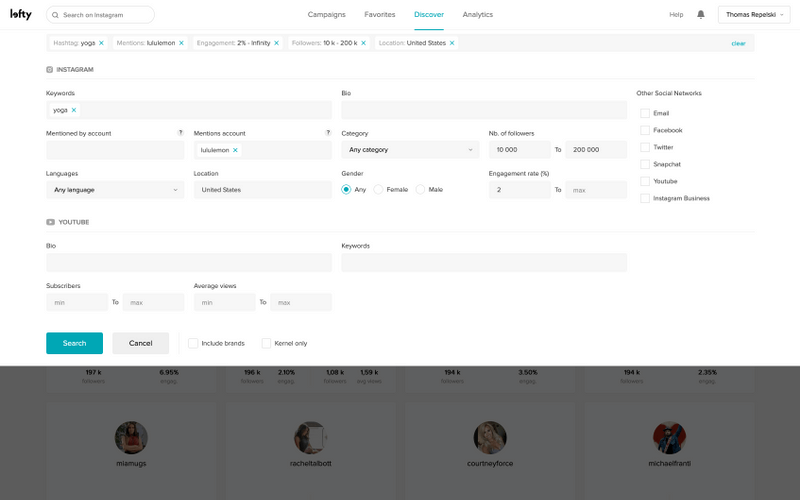Expand the Languages dropdown
The image size is (800, 500).
[115, 189]
